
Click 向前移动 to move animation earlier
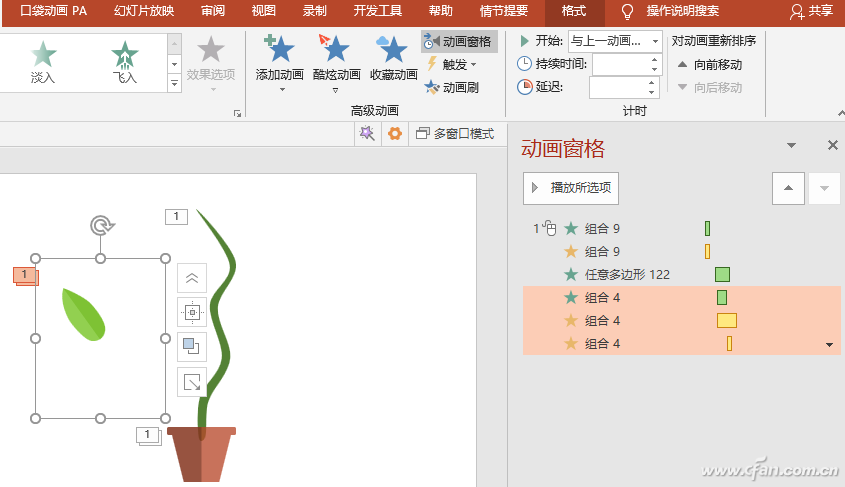(710, 65)
